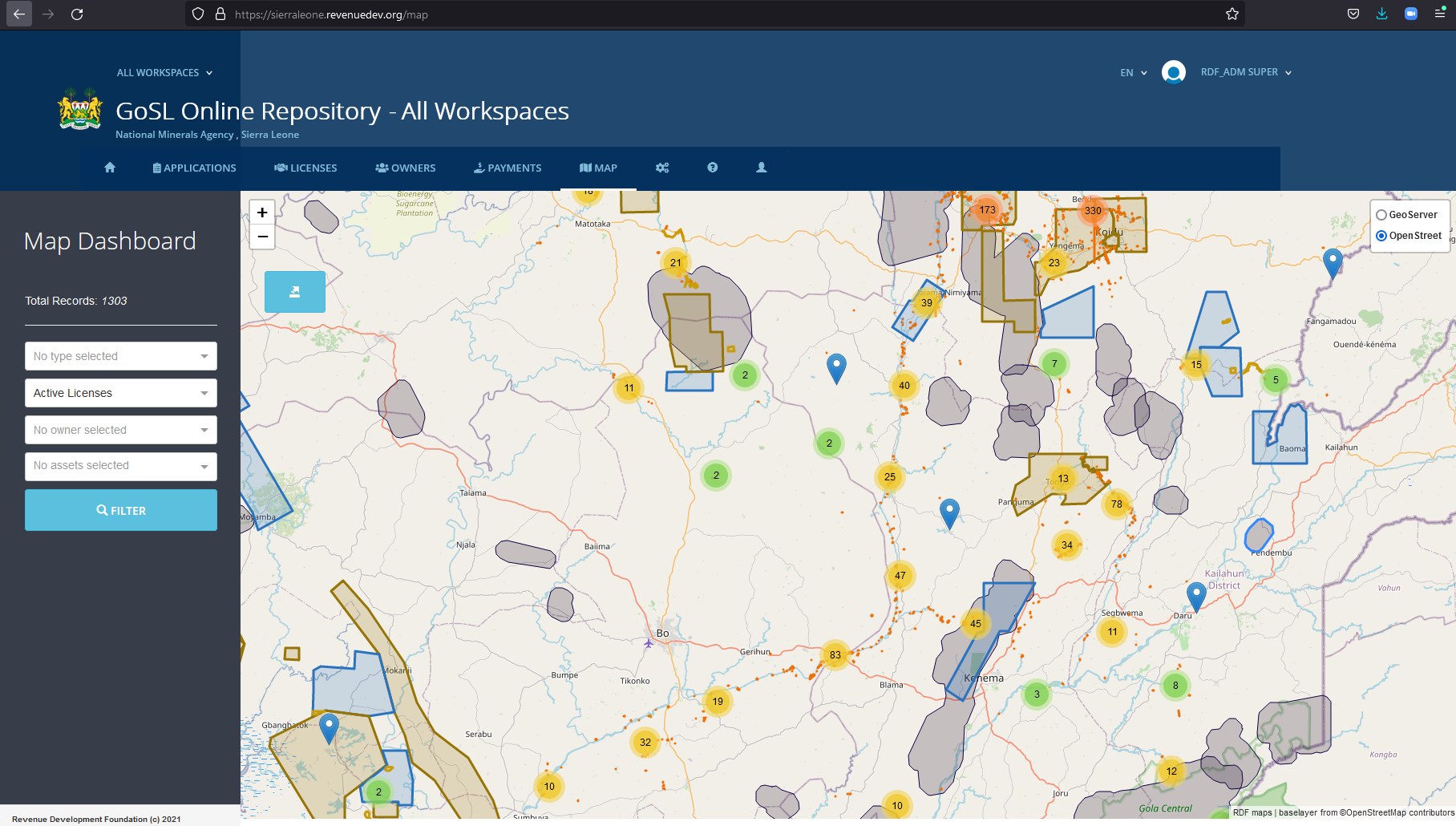Open the EN language dropdown
Screen dimensions: 1456x826
click(1134, 73)
